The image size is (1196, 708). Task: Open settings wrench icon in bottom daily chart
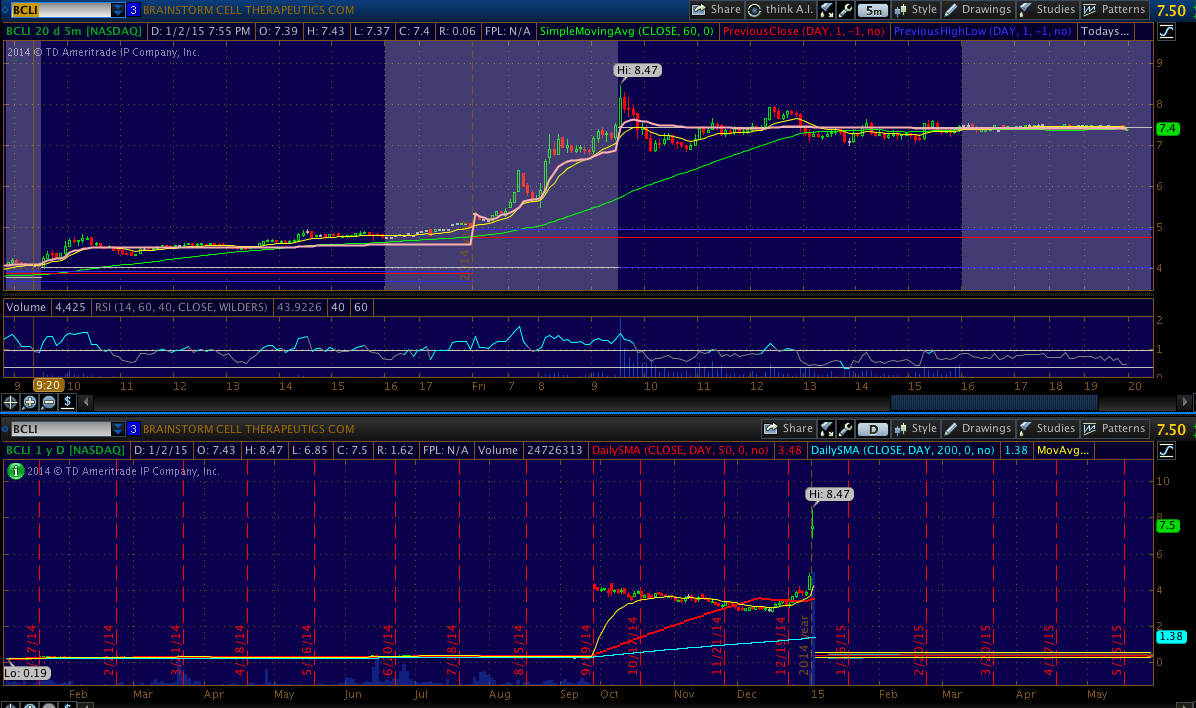point(846,429)
